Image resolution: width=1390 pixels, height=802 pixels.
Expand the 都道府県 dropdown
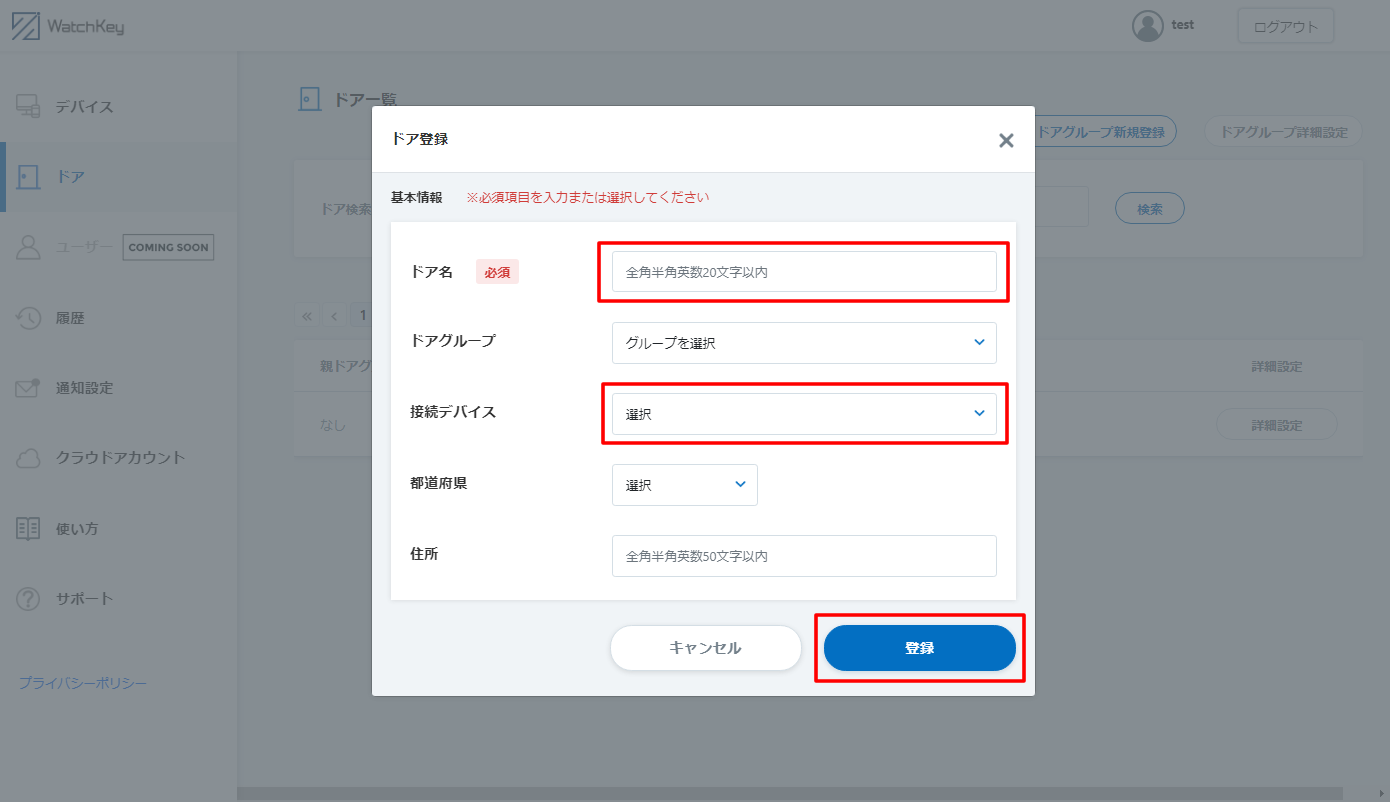685,485
